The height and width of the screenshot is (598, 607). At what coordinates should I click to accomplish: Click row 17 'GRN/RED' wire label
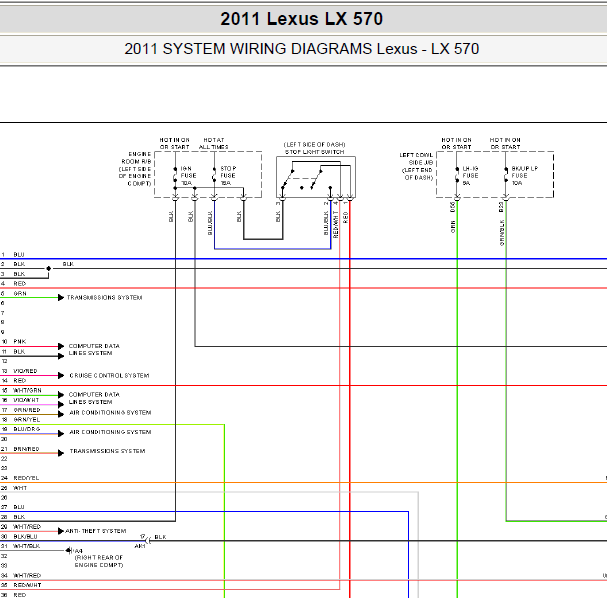[27, 410]
